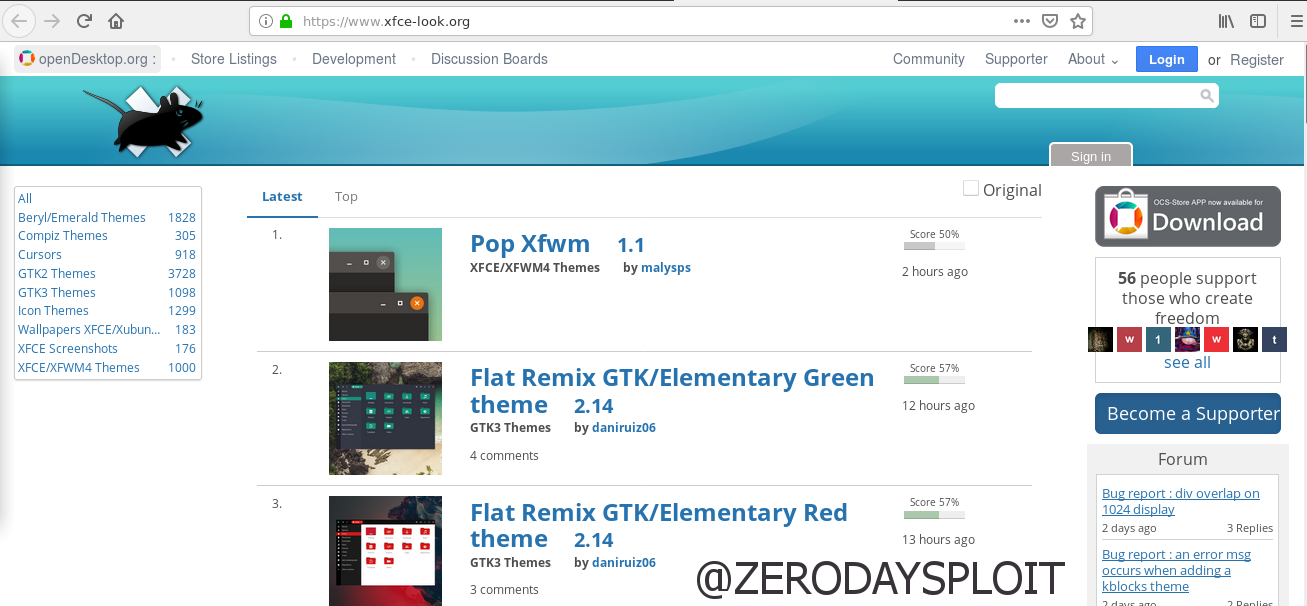Viewport: 1307px width, 606px height.
Task: Open the '3 comments' link
Action: (504, 590)
